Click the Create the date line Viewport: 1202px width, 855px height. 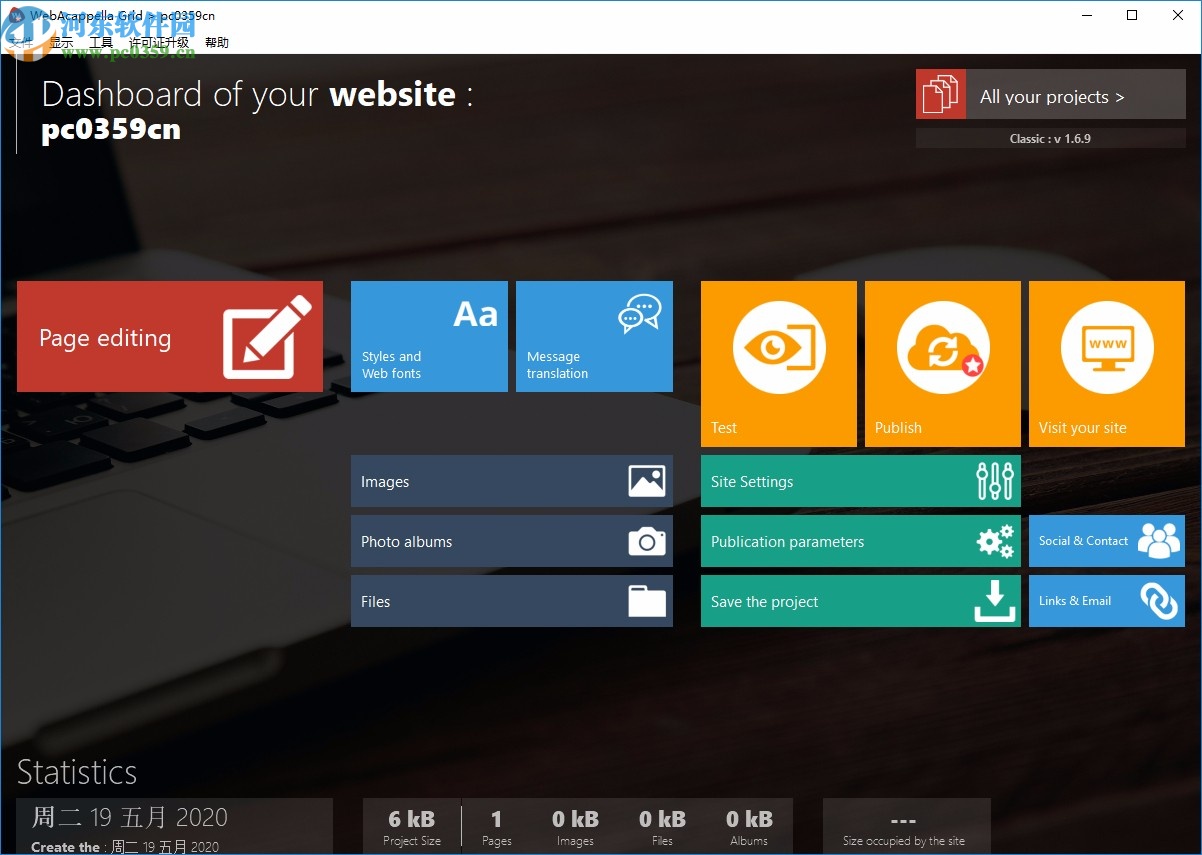(125, 847)
